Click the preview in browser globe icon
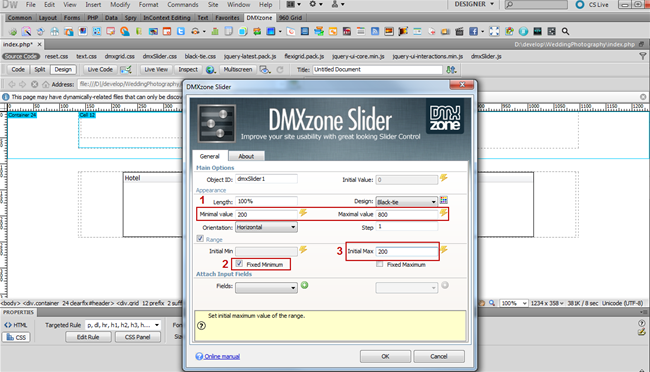 (210, 70)
